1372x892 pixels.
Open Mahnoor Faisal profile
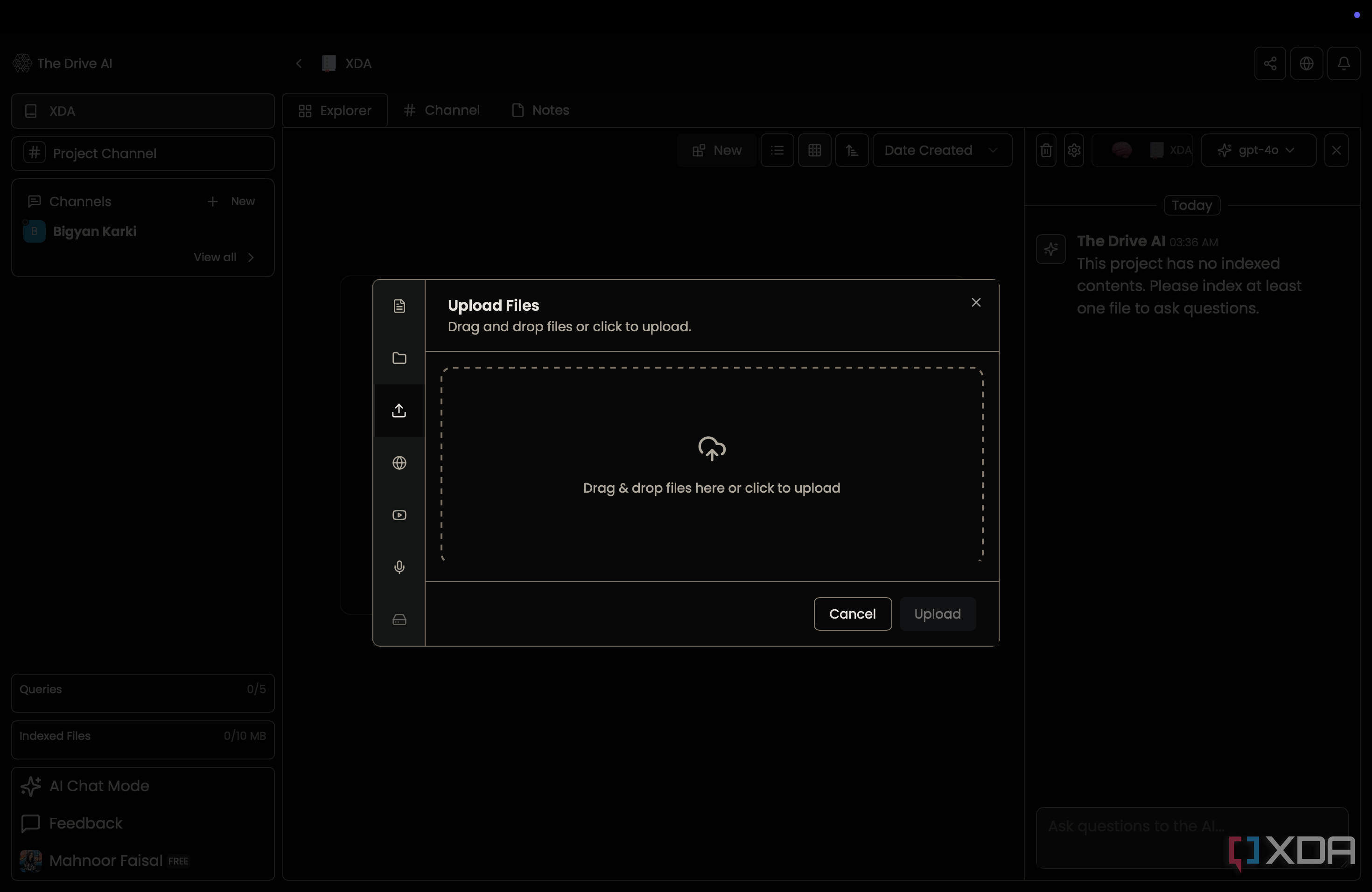pyautogui.click(x=105, y=861)
